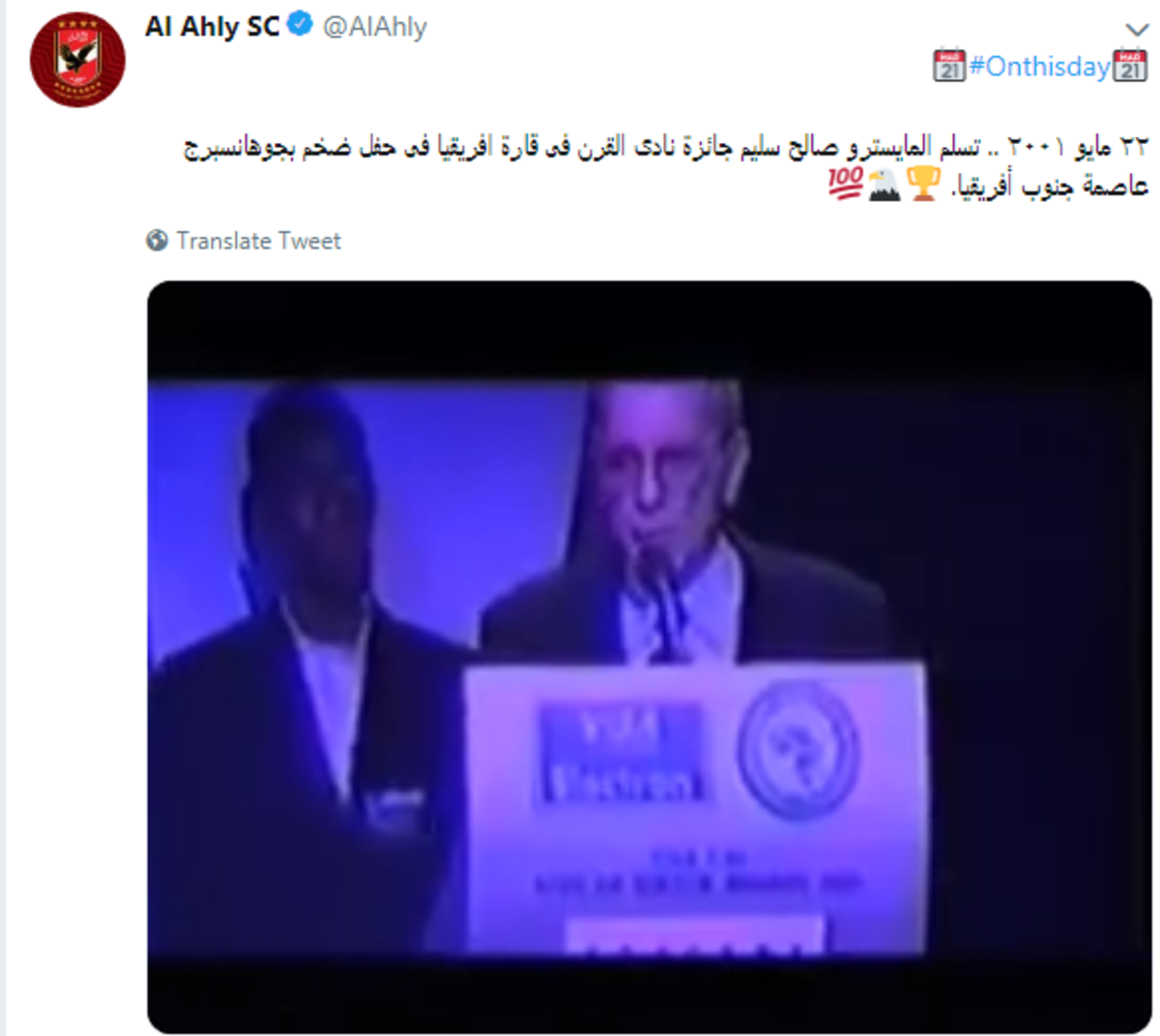Play the embedded video

(x=649, y=657)
